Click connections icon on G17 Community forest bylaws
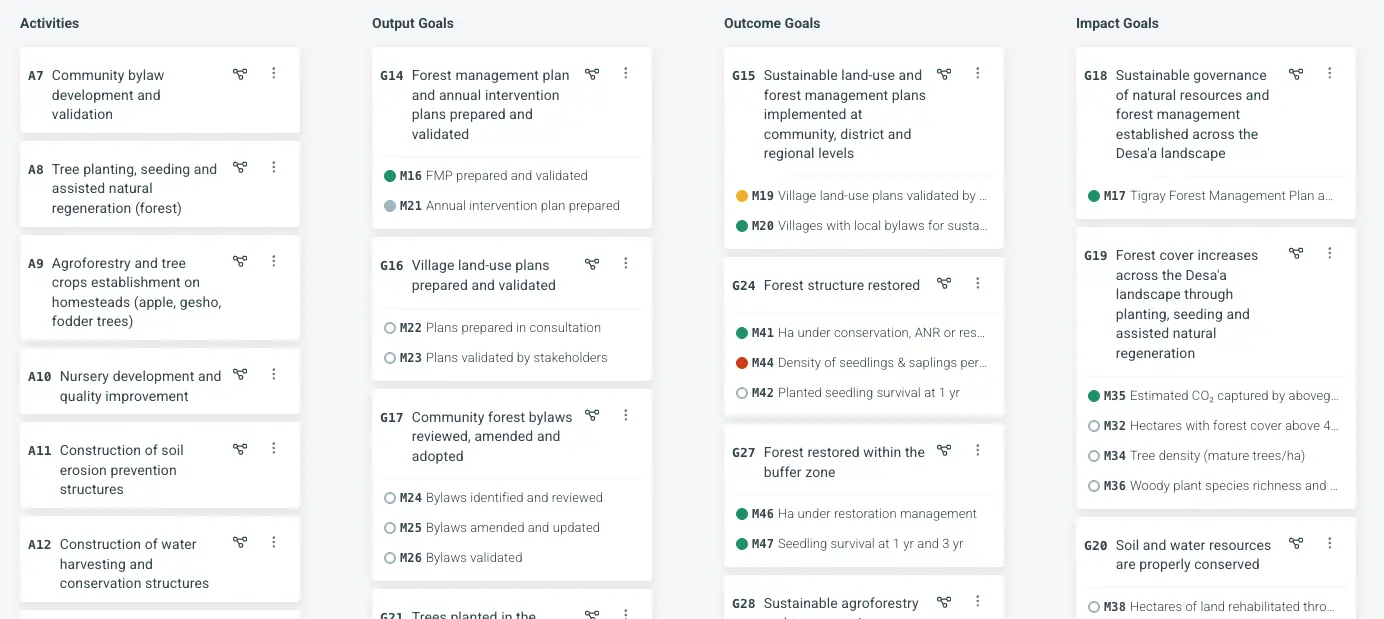Viewport: 1384px width, 619px height. pyautogui.click(x=592, y=415)
